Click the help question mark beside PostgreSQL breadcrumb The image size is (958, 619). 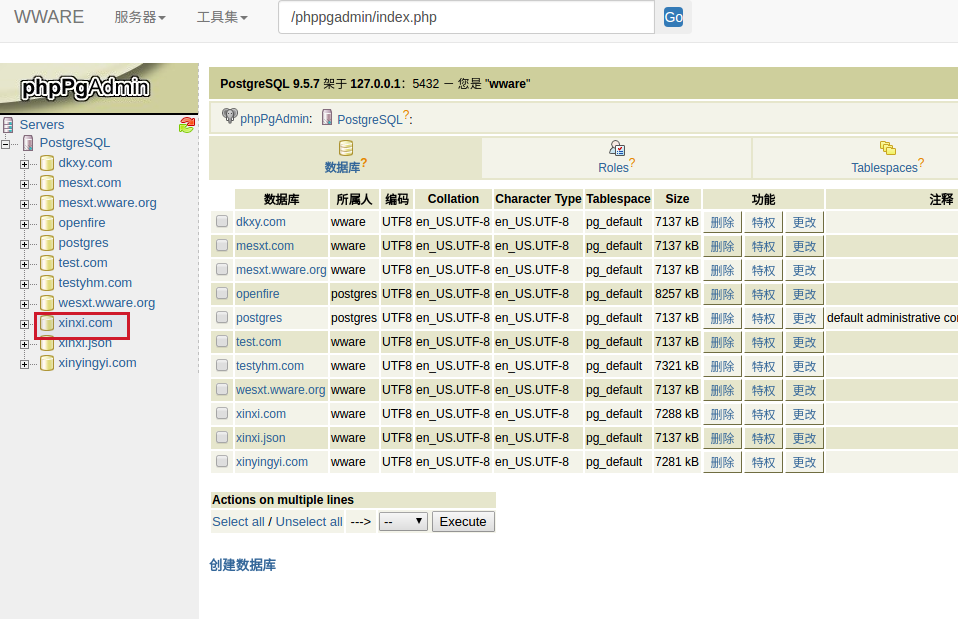pyautogui.click(x=406, y=114)
